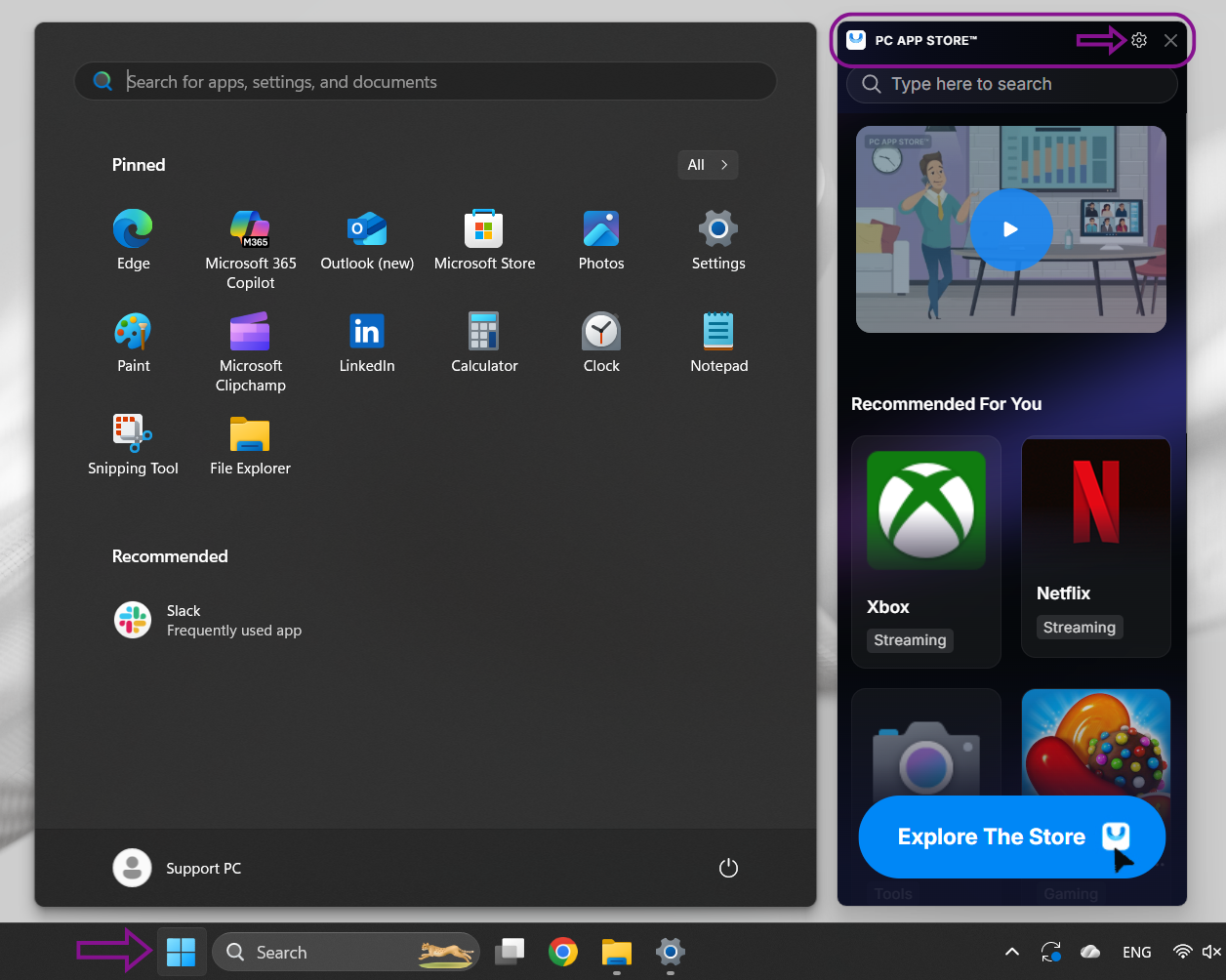Click the muted volume icon
Screen dimensions: 1226x980
click(x=1211, y=952)
